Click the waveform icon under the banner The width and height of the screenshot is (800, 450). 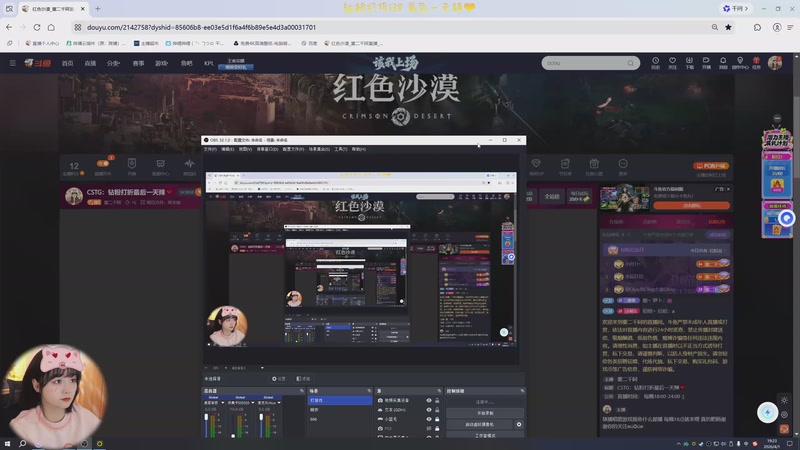pyautogui.click(x=189, y=164)
